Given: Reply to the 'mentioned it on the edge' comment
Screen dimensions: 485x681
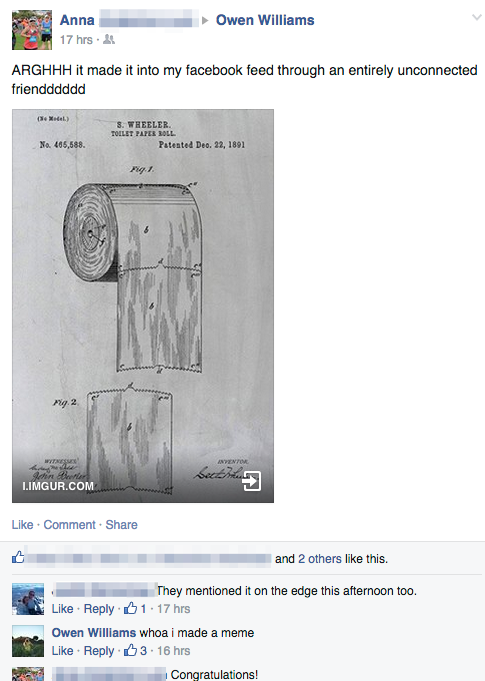Looking at the screenshot, I should pos(99,609).
